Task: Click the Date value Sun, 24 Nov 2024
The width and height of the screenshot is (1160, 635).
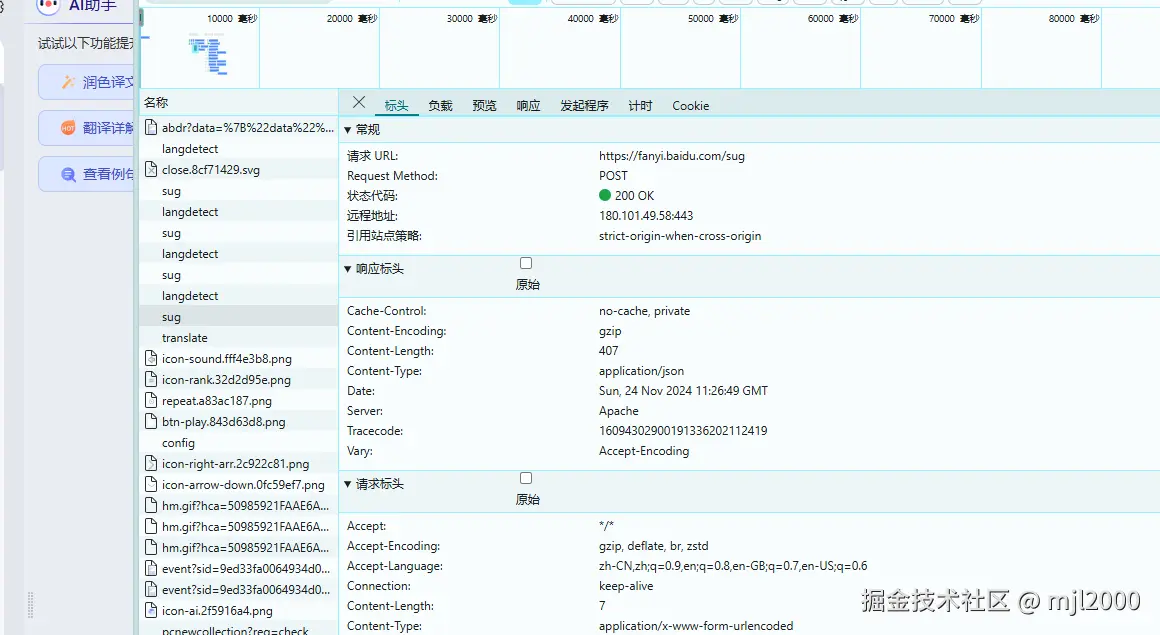Action: click(x=683, y=391)
